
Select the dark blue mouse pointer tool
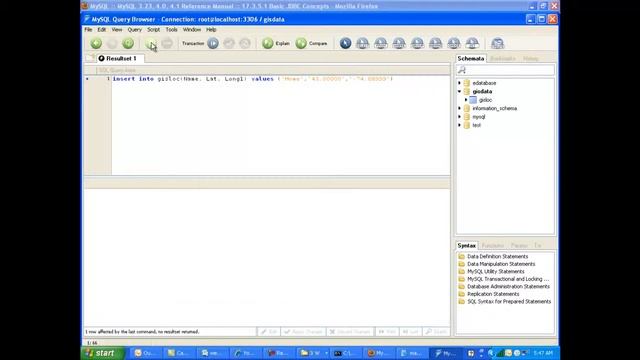tap(345, 43)
